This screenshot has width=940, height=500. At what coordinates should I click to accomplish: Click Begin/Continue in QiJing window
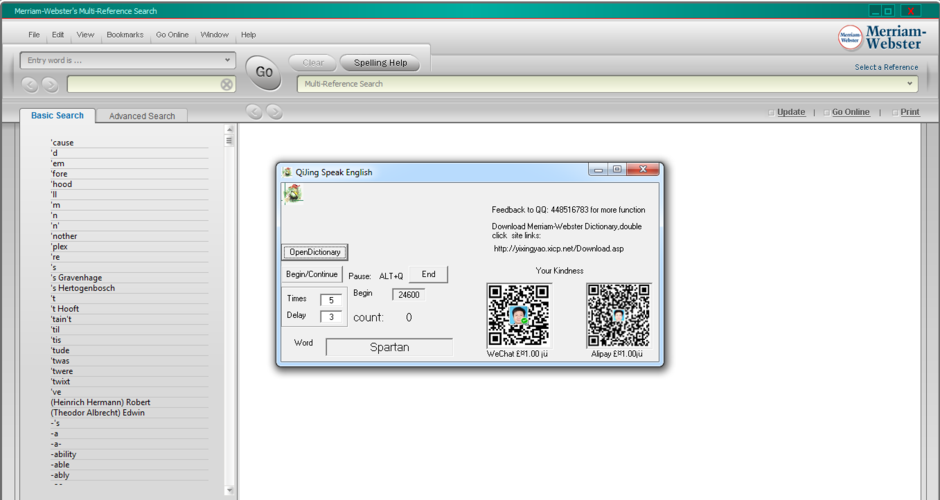click(x=312, y=274)
